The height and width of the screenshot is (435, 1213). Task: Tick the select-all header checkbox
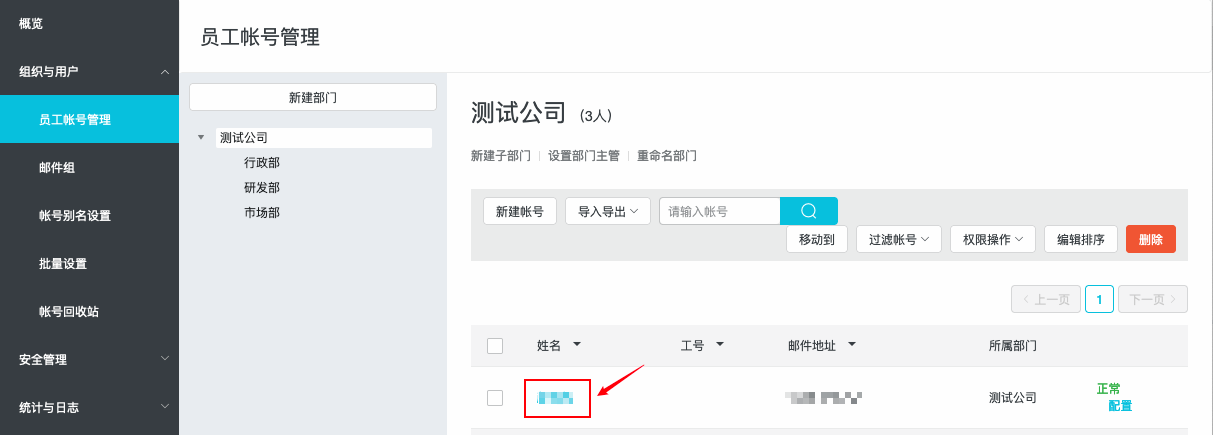point(495,346)
